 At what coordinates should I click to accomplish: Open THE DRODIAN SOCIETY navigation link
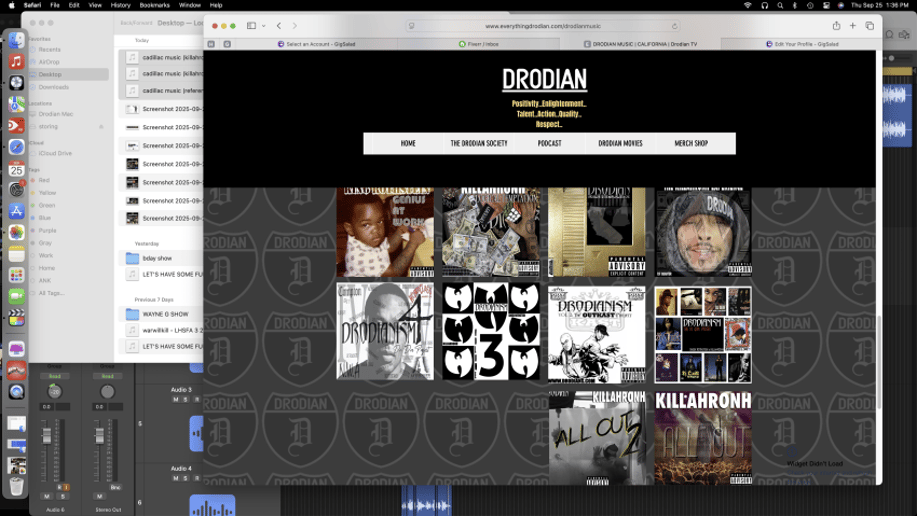click(479, 143)
